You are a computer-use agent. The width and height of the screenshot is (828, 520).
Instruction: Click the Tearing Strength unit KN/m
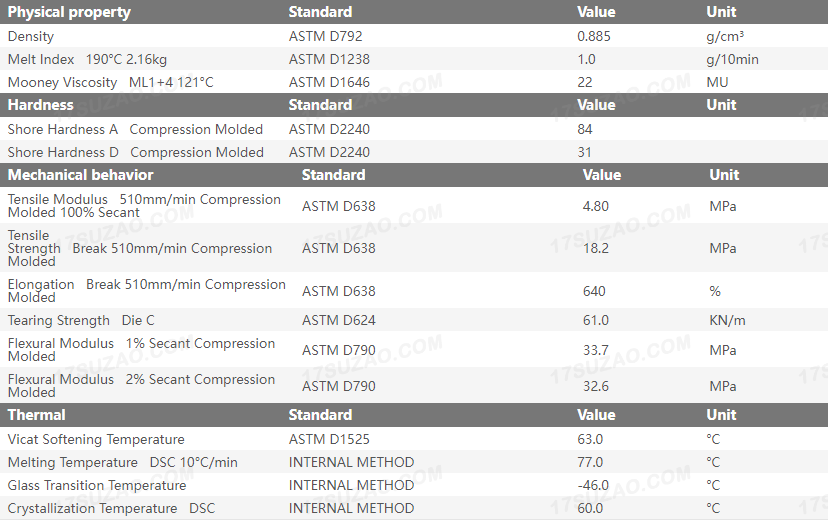click(727, 321)
